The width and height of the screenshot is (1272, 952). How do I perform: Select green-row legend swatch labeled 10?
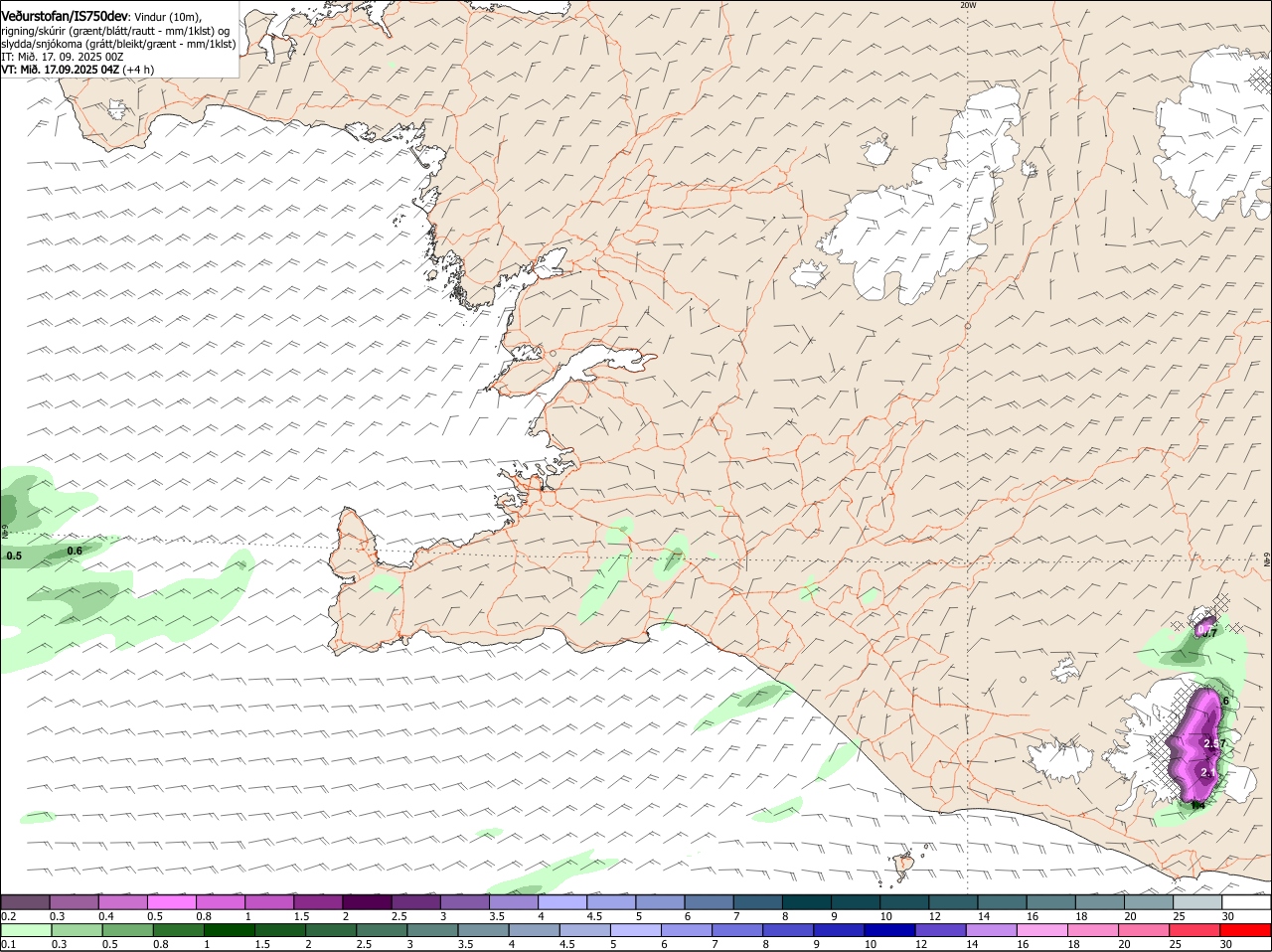[889, 930]
